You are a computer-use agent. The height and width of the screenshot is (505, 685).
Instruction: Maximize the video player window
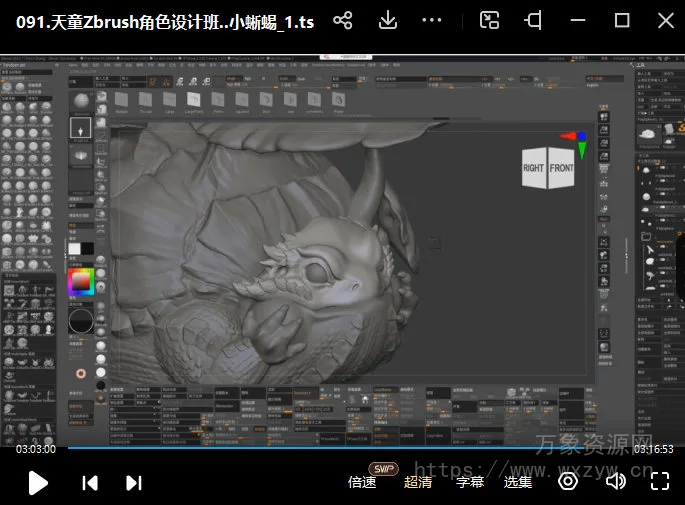click(621, 20)
